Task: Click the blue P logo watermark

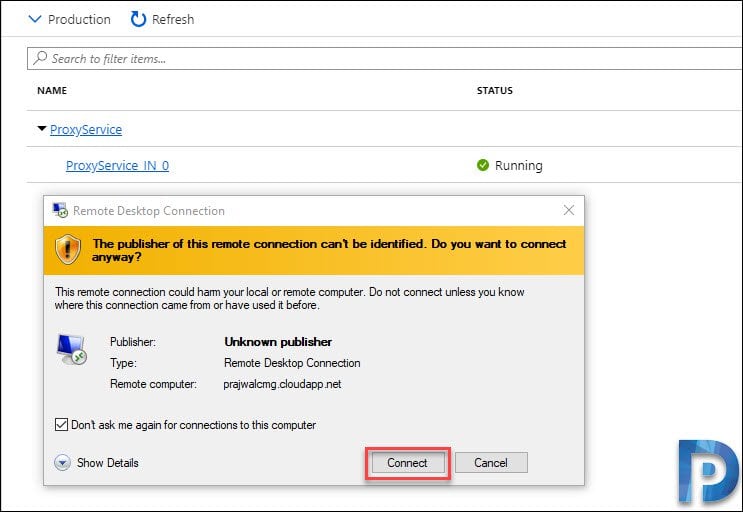Action: click(708, 472)
